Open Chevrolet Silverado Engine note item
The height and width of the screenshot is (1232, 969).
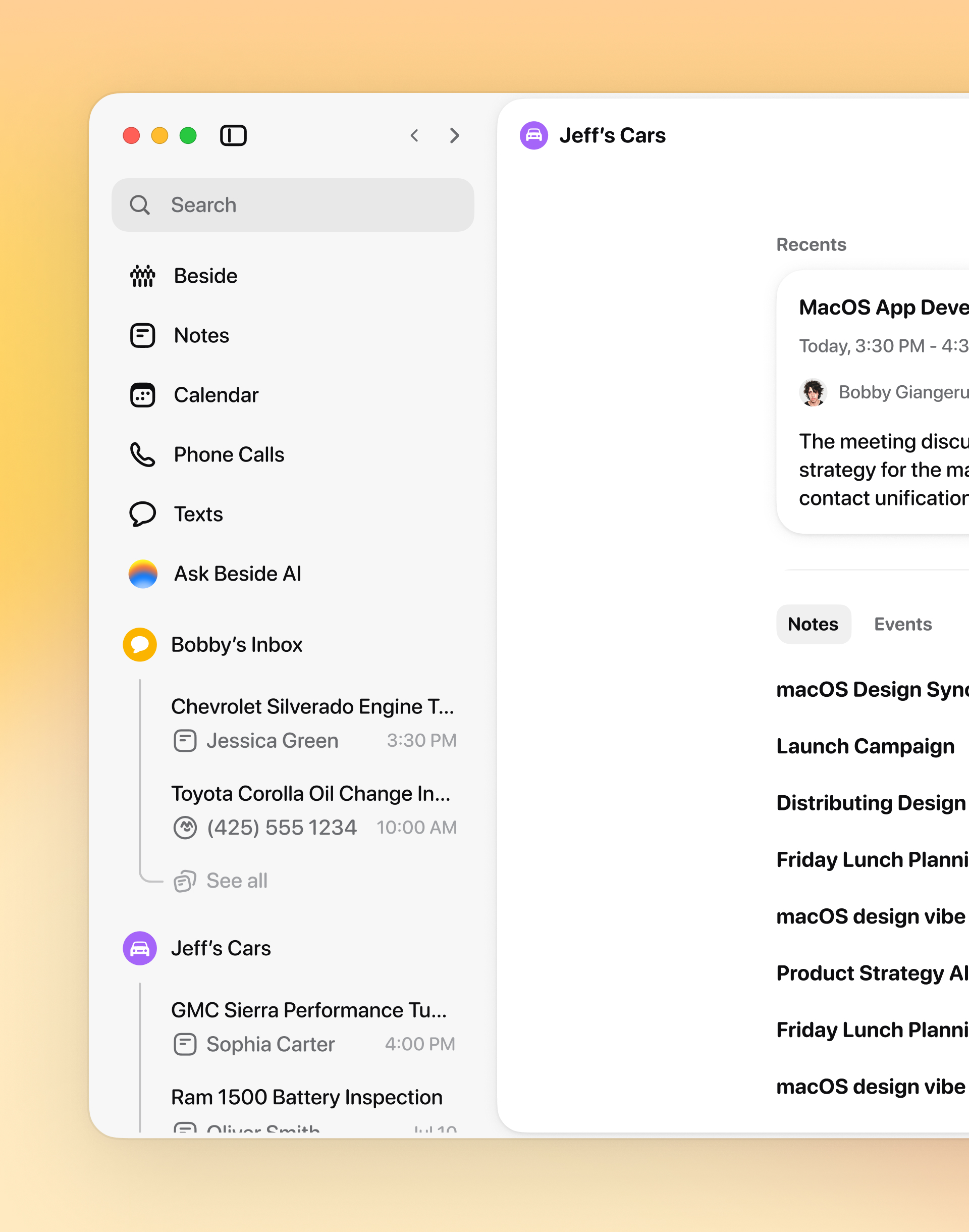(312, 706)
